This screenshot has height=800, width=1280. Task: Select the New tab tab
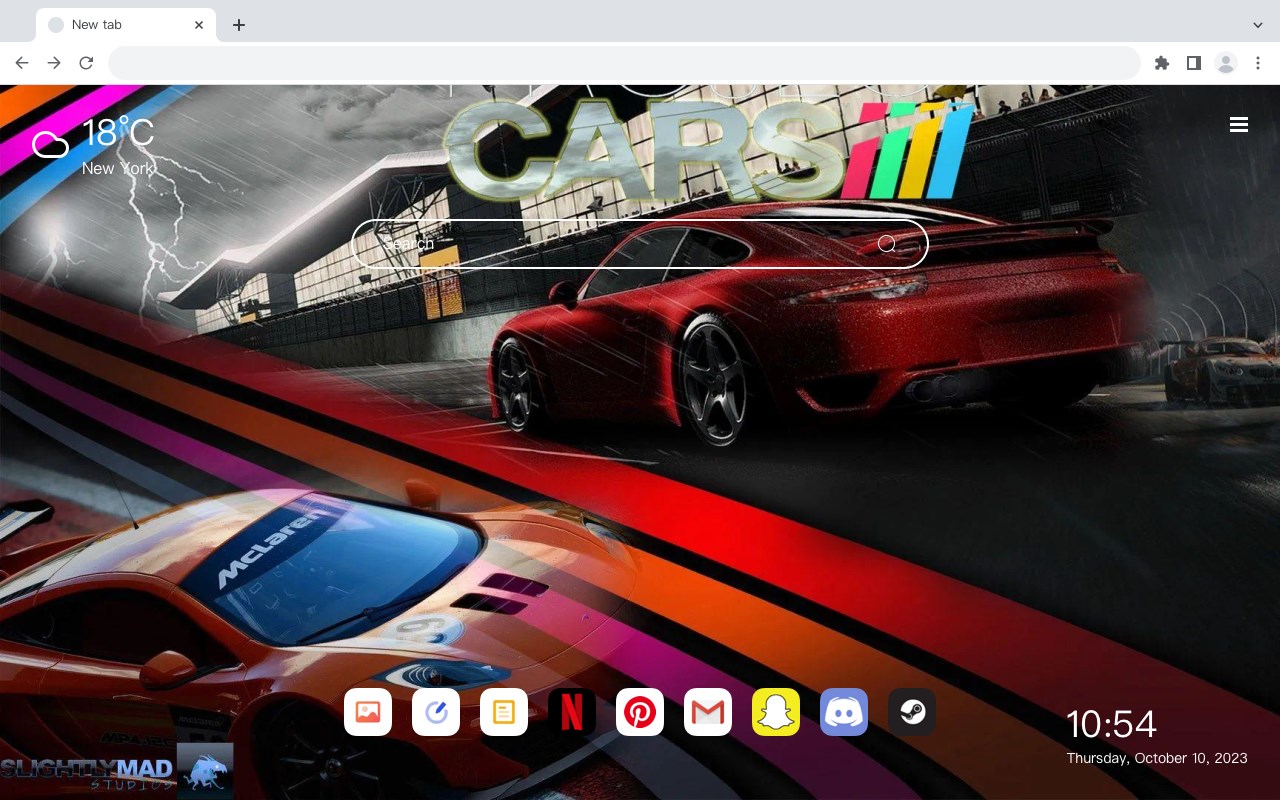(x=126, y=25)
